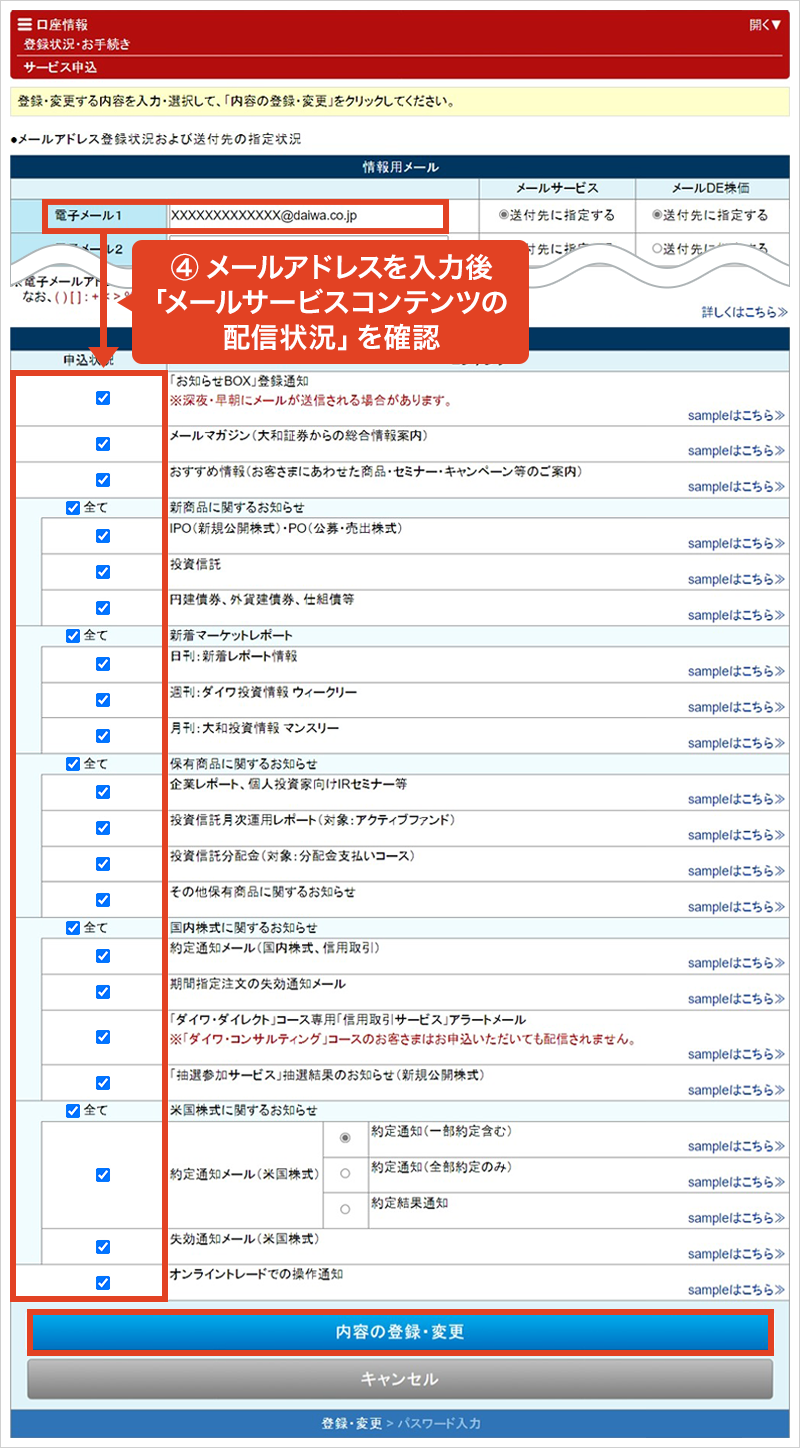Click the 電子メール1 address input field
This screenshot has width=800, height=1448.
(x=306, y=215)
